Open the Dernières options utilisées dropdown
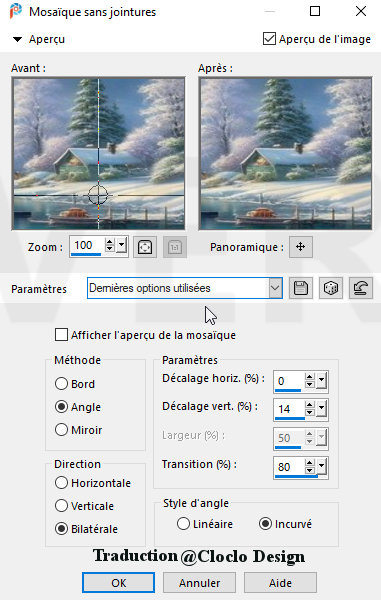This screenshot has width=381, height=600. tap(275, 288)
